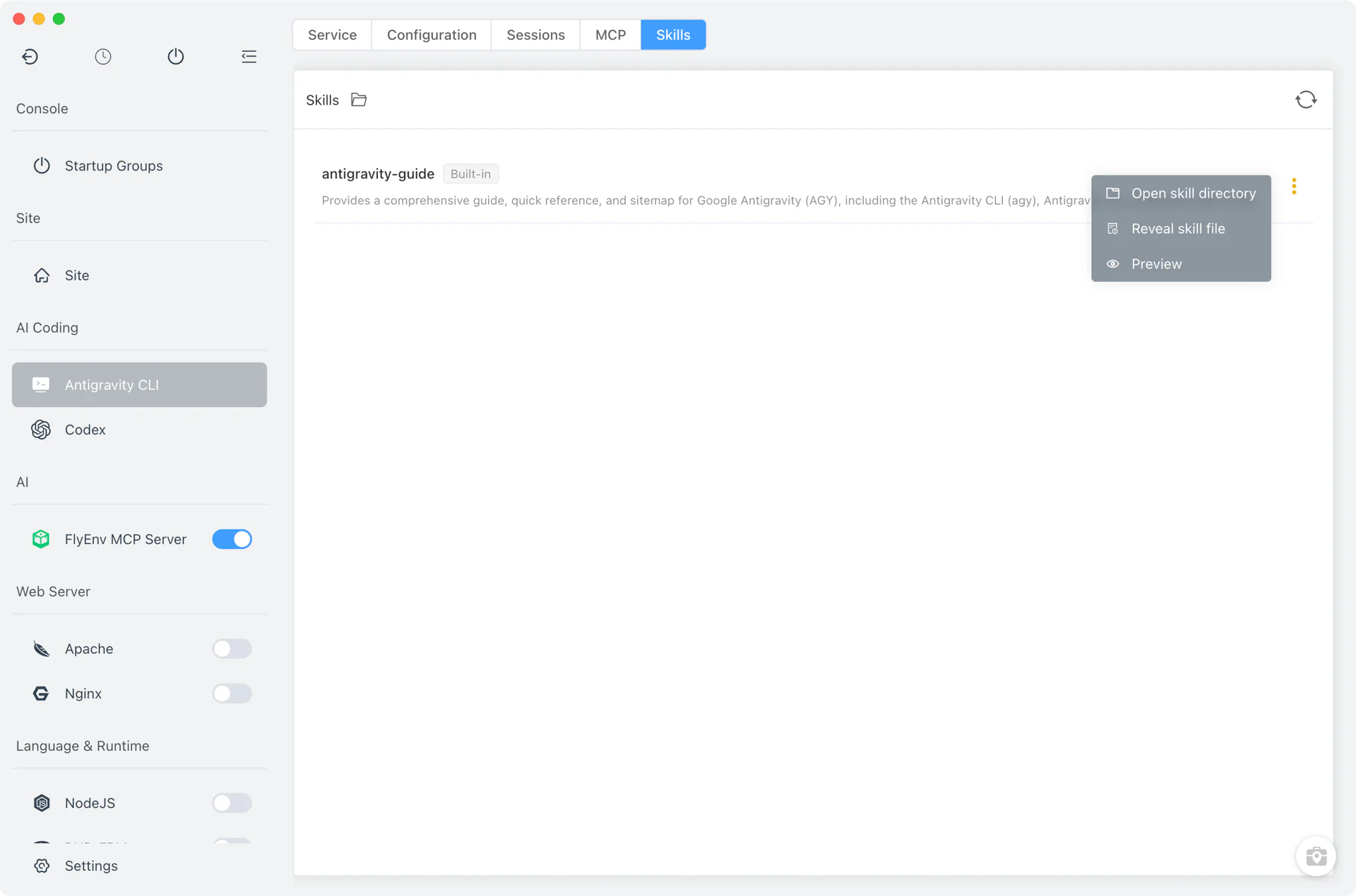This screenshot has width=1356, height=896.
Task: Choose Open skill directory from menu
Action: (x=1181, y=193)
